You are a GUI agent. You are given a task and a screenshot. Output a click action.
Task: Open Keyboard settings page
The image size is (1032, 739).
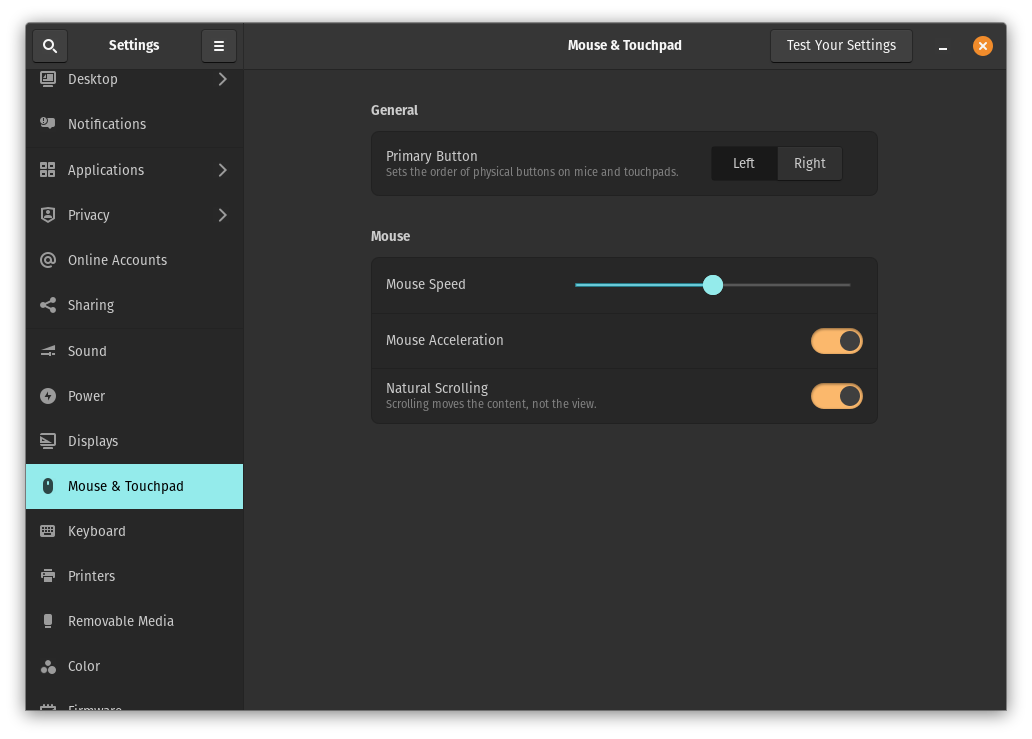(134, 531)
